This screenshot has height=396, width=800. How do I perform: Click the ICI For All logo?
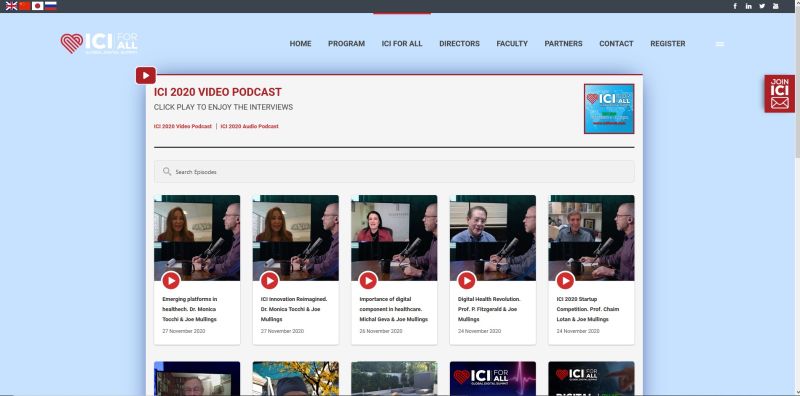(x=99, y=43)
